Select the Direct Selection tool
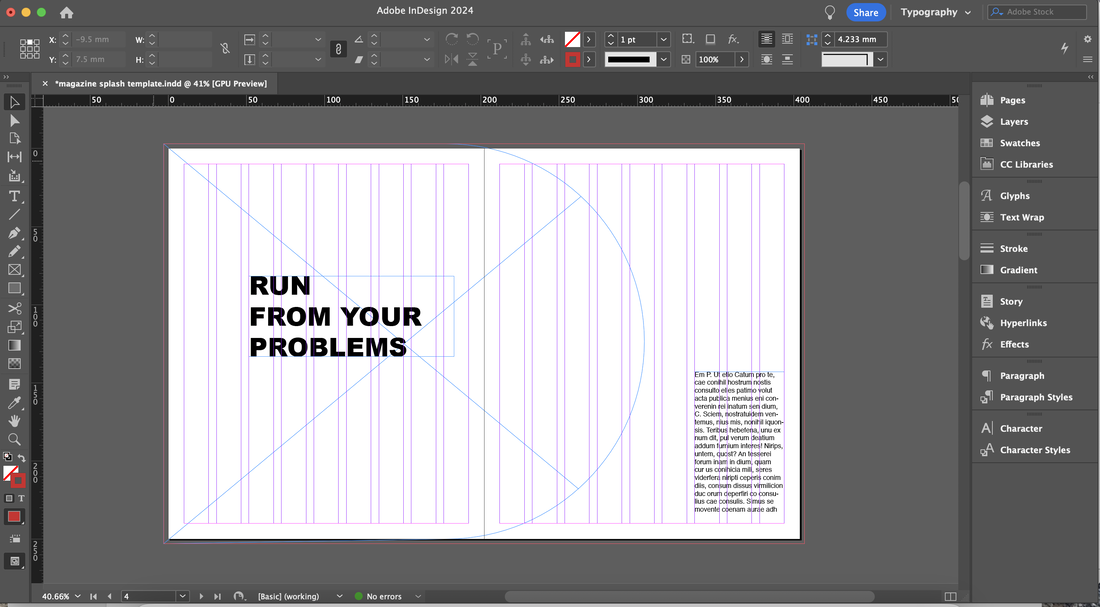The width and height of the screenshot is (1100, 607). point(14,121)
